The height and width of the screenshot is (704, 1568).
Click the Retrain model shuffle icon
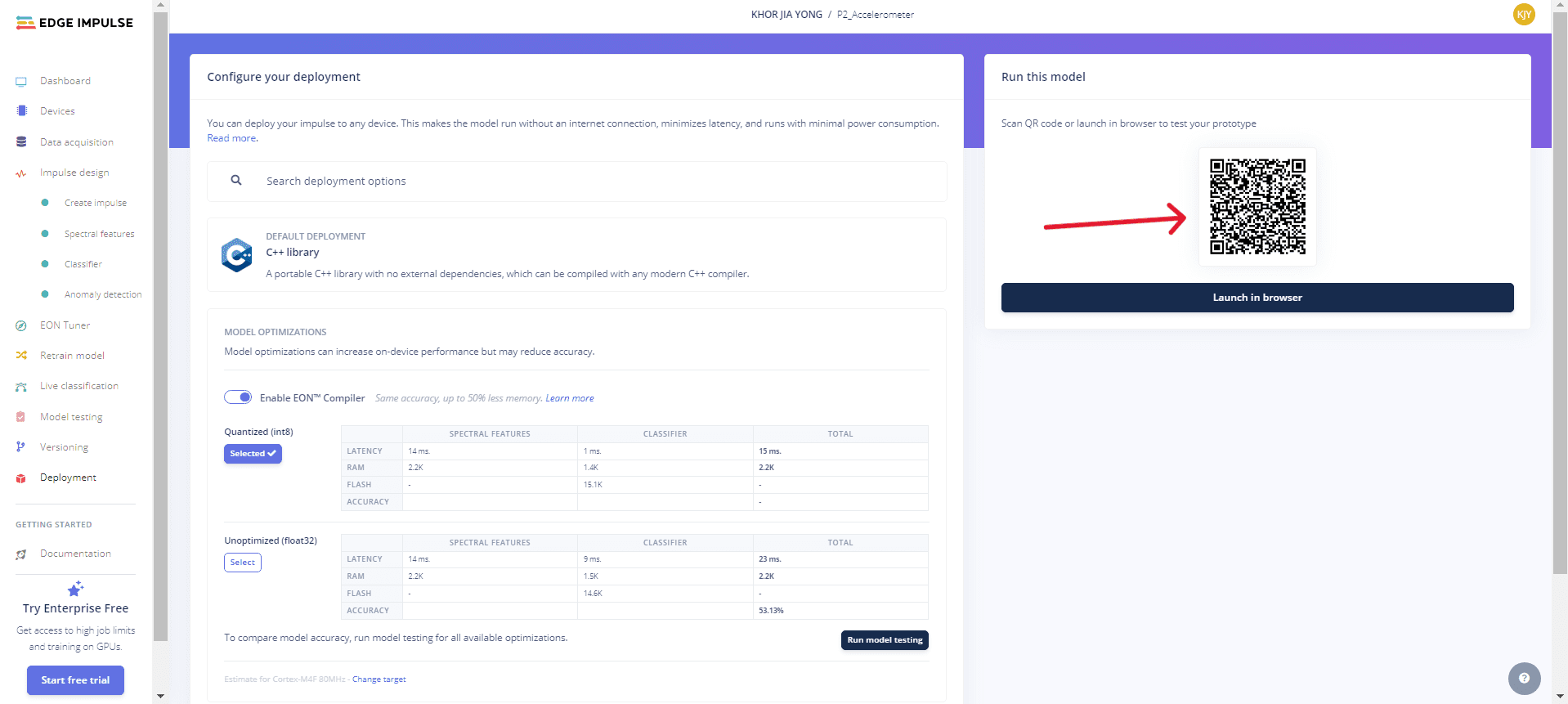click(21, 356)
